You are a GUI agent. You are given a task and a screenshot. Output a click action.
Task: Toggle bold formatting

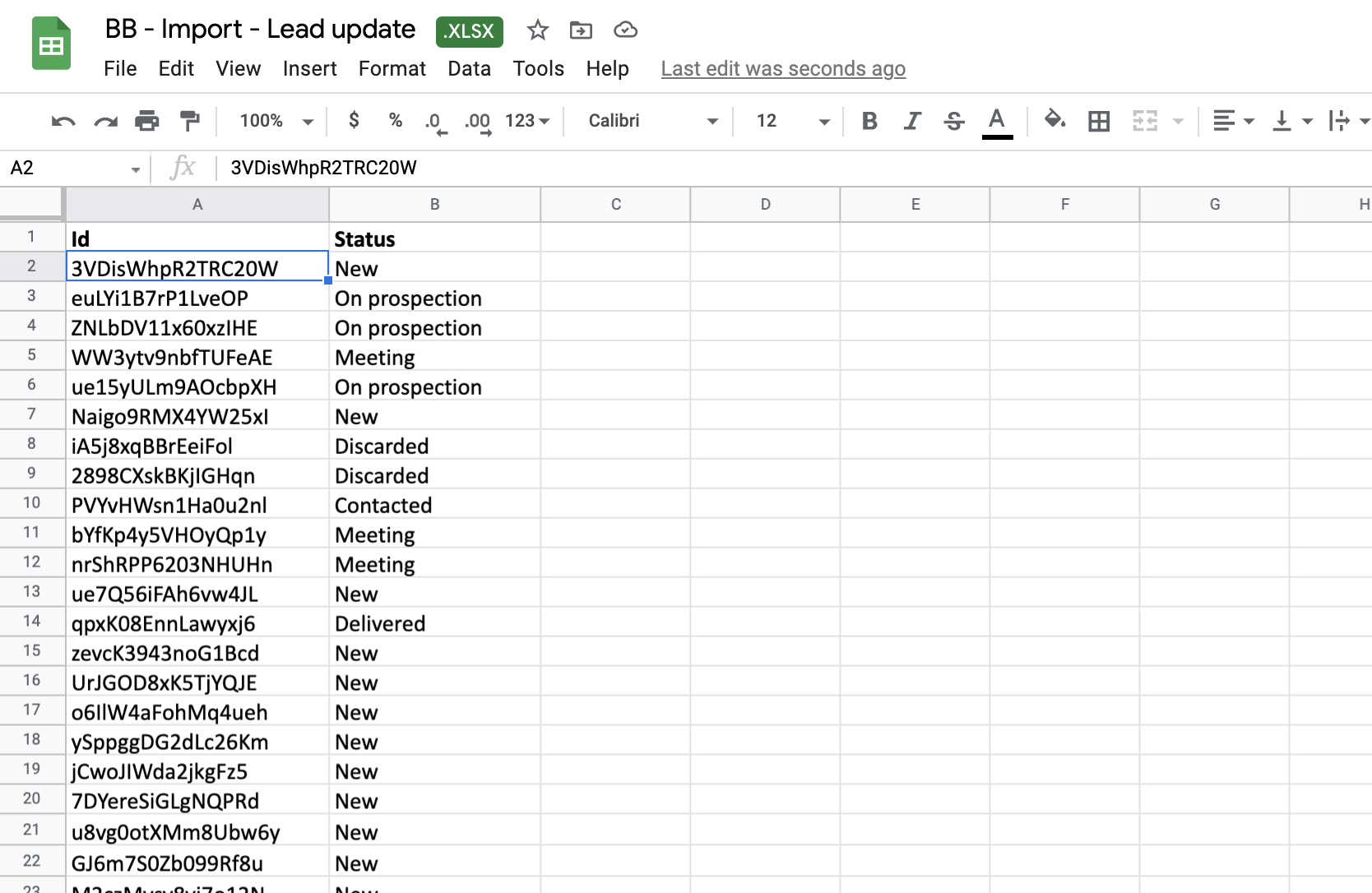coord(869,121)
